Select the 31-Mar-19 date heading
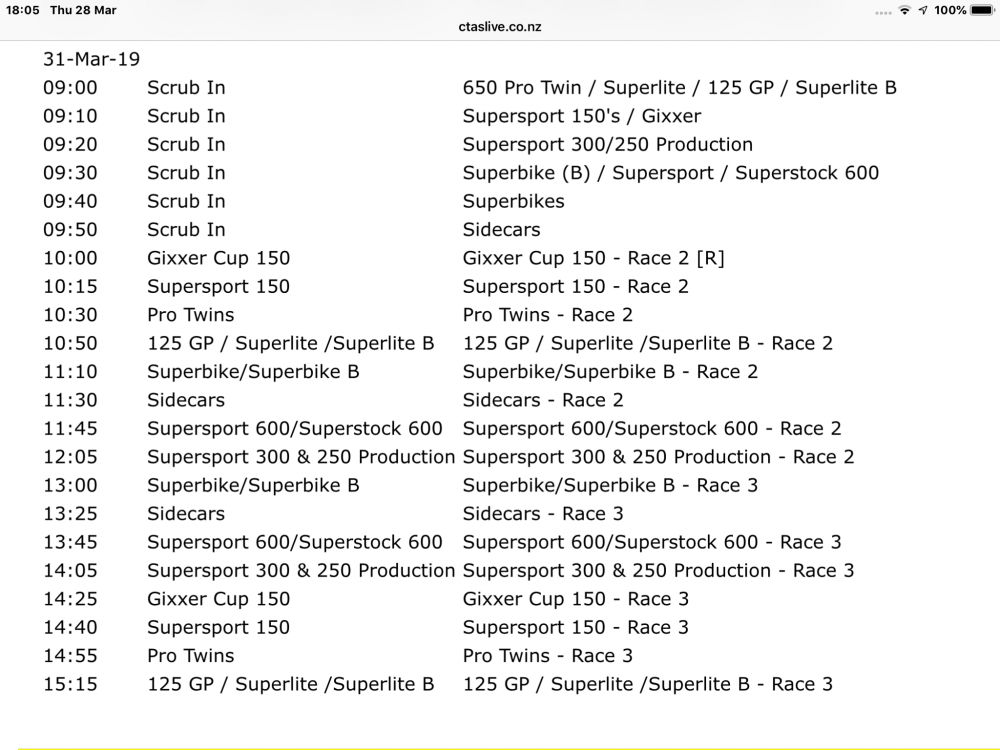This screenshot has width=1000, height=750. coord(91,59)
